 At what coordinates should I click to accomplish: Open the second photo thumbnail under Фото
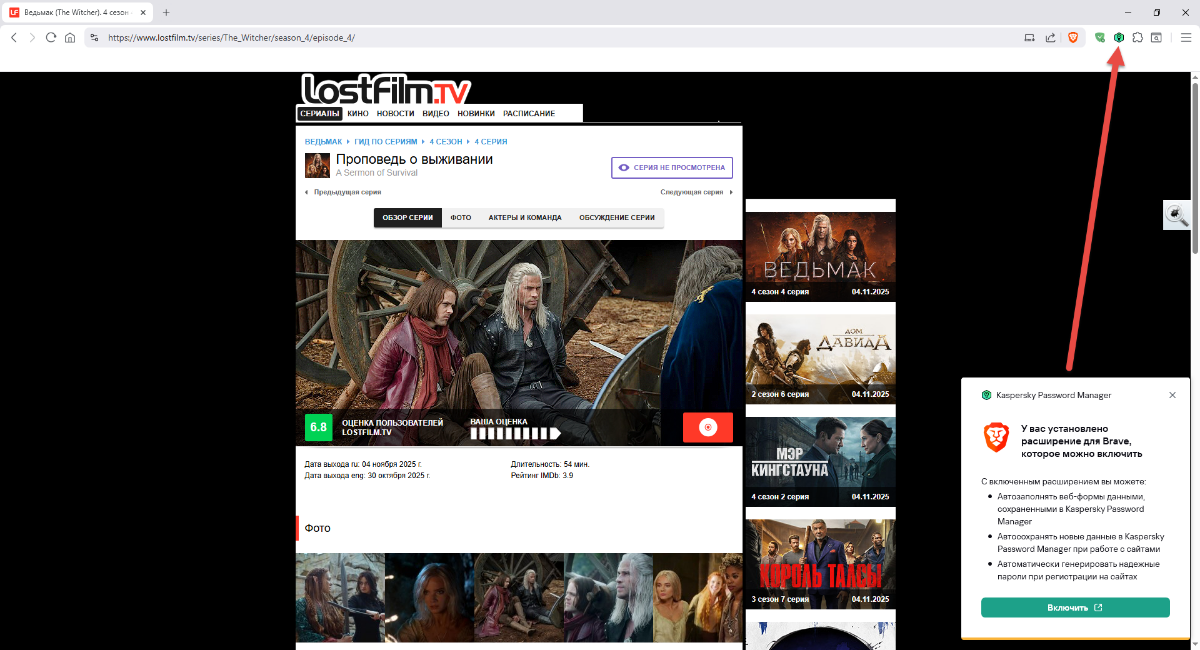(429, 597)
